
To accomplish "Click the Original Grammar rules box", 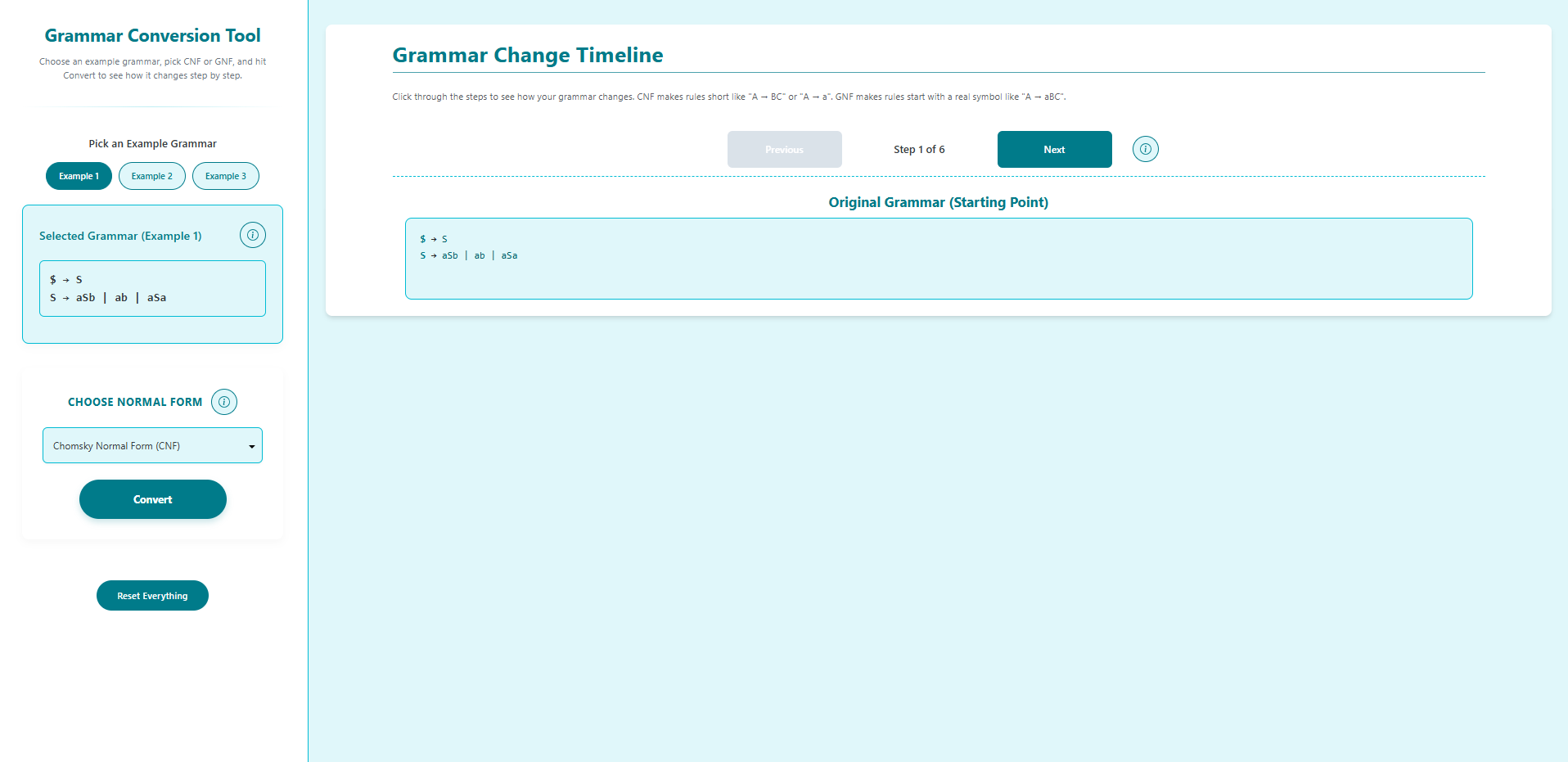I will 938,258.
